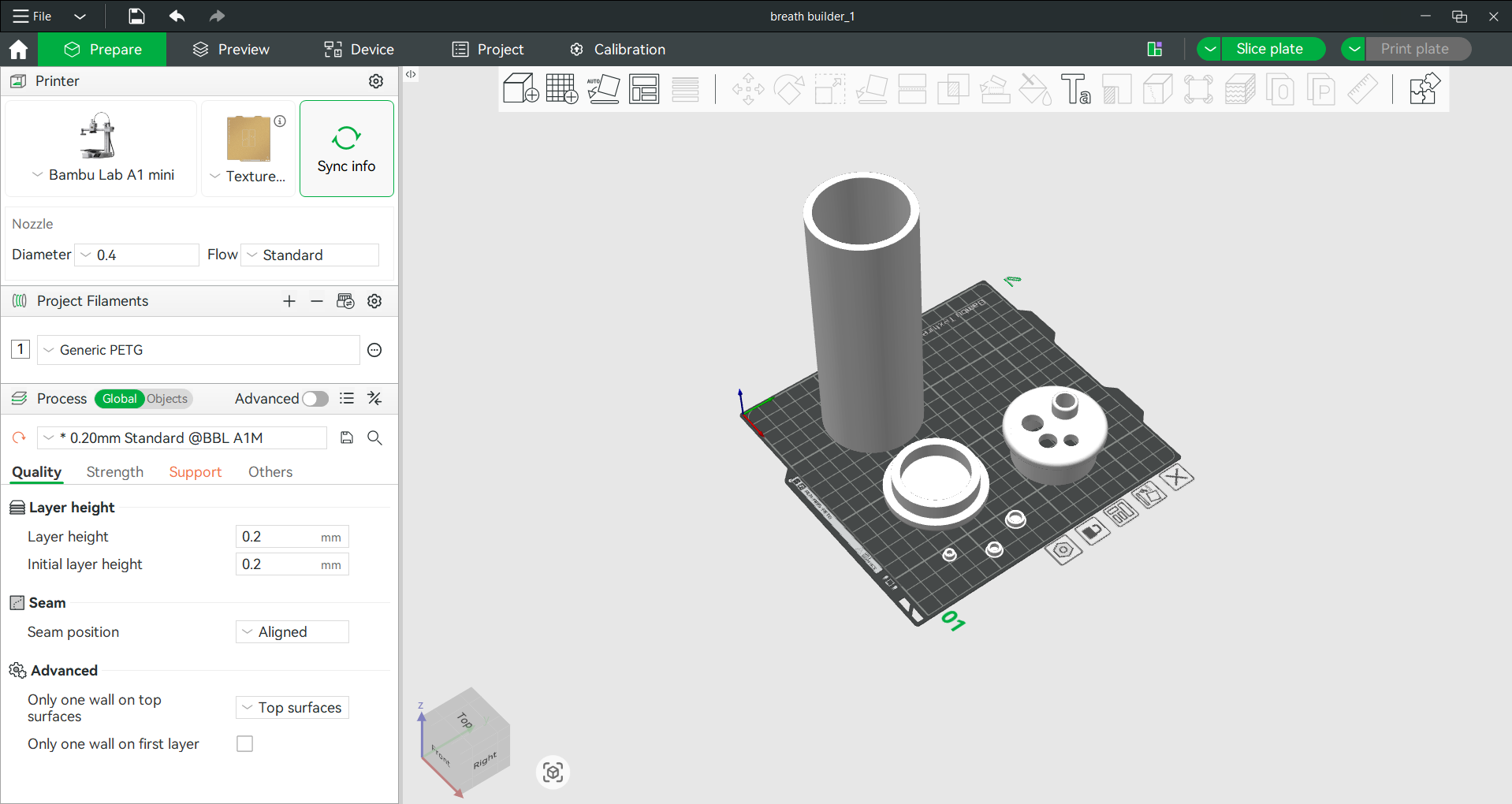Save the process preset

click(x=347, y=437)
